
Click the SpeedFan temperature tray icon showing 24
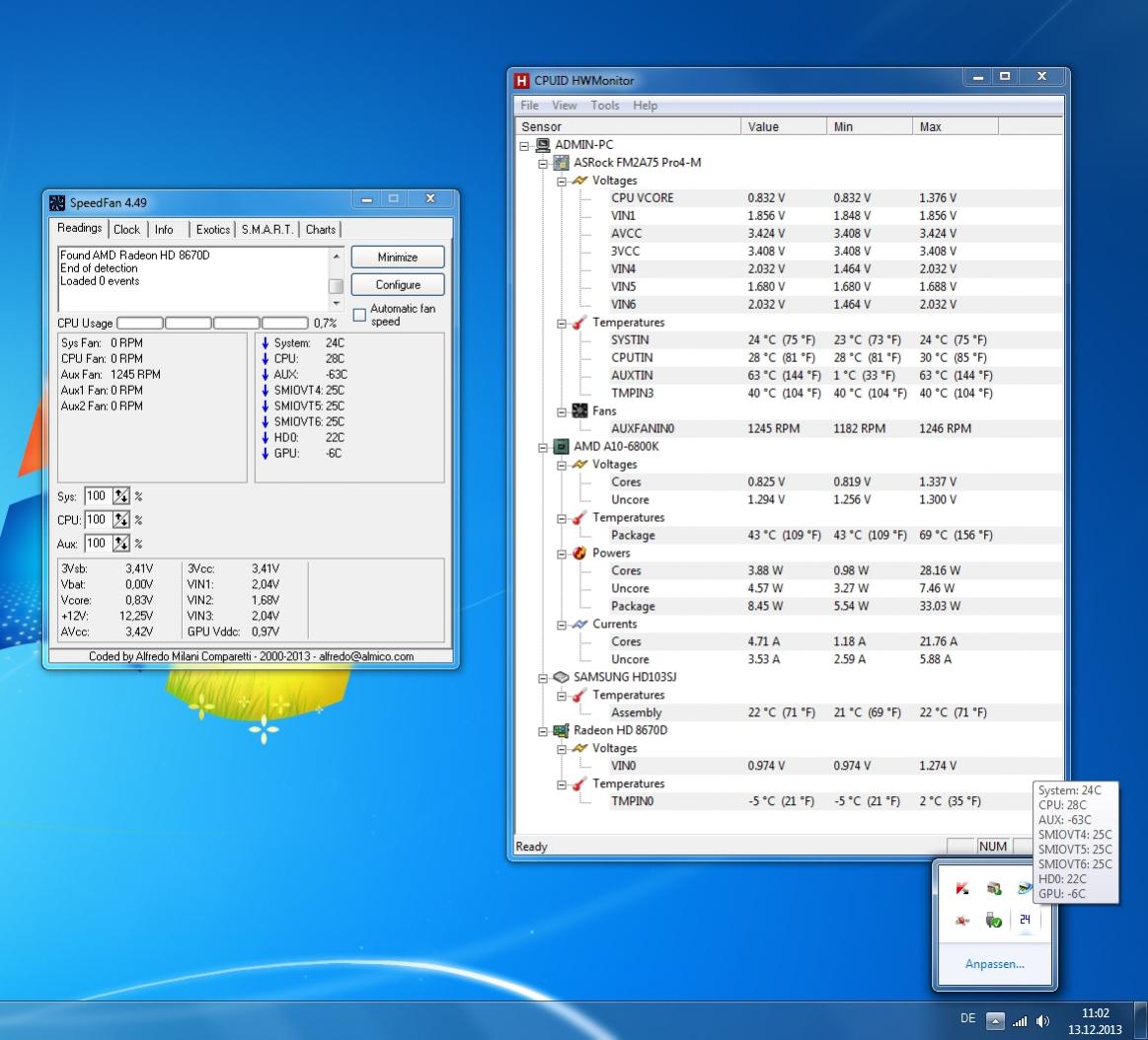tap(1025, 920)
